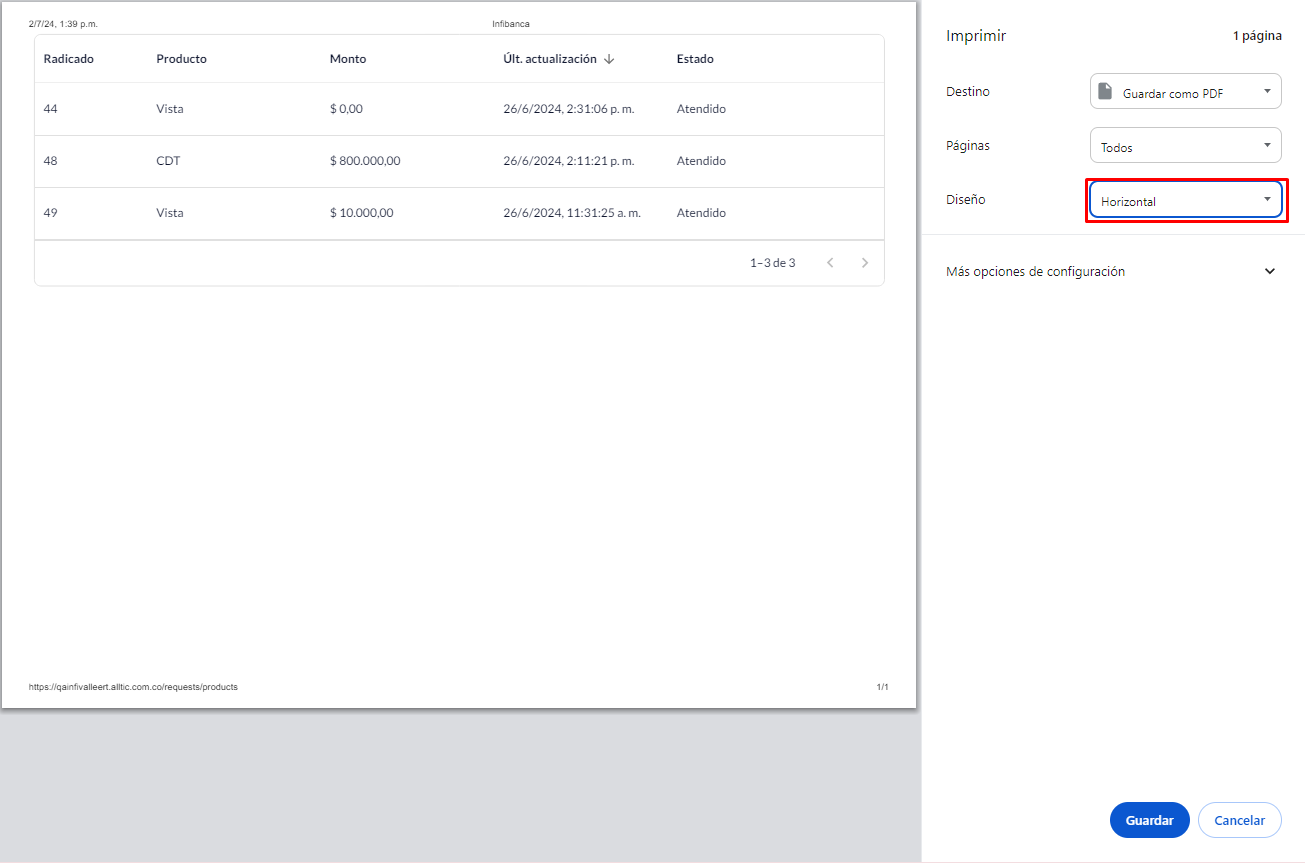Click the amount $ 10.000,00

click(x=362, y=213)
